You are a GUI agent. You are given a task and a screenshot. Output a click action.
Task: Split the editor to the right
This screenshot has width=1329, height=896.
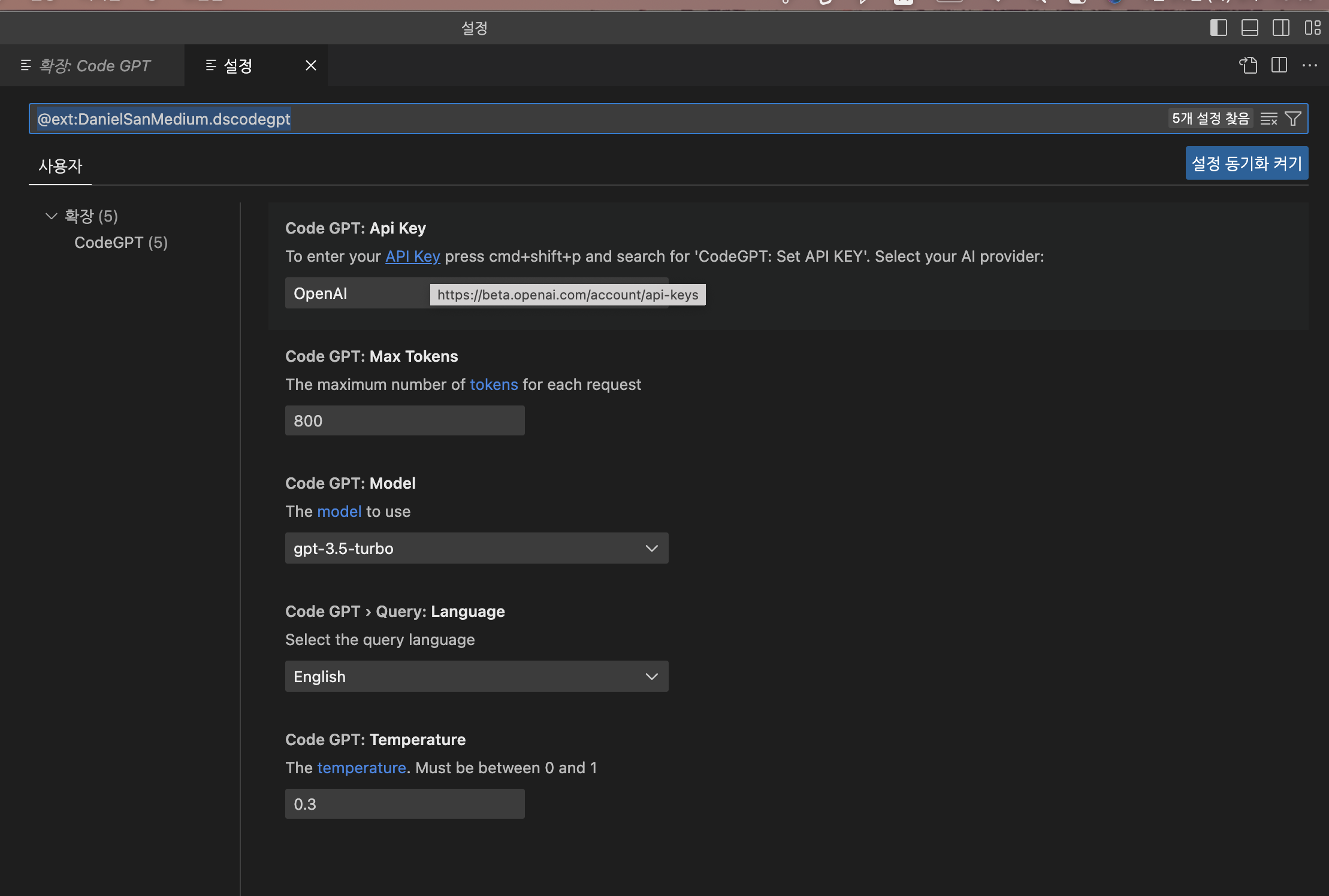tap(1279, 65)
